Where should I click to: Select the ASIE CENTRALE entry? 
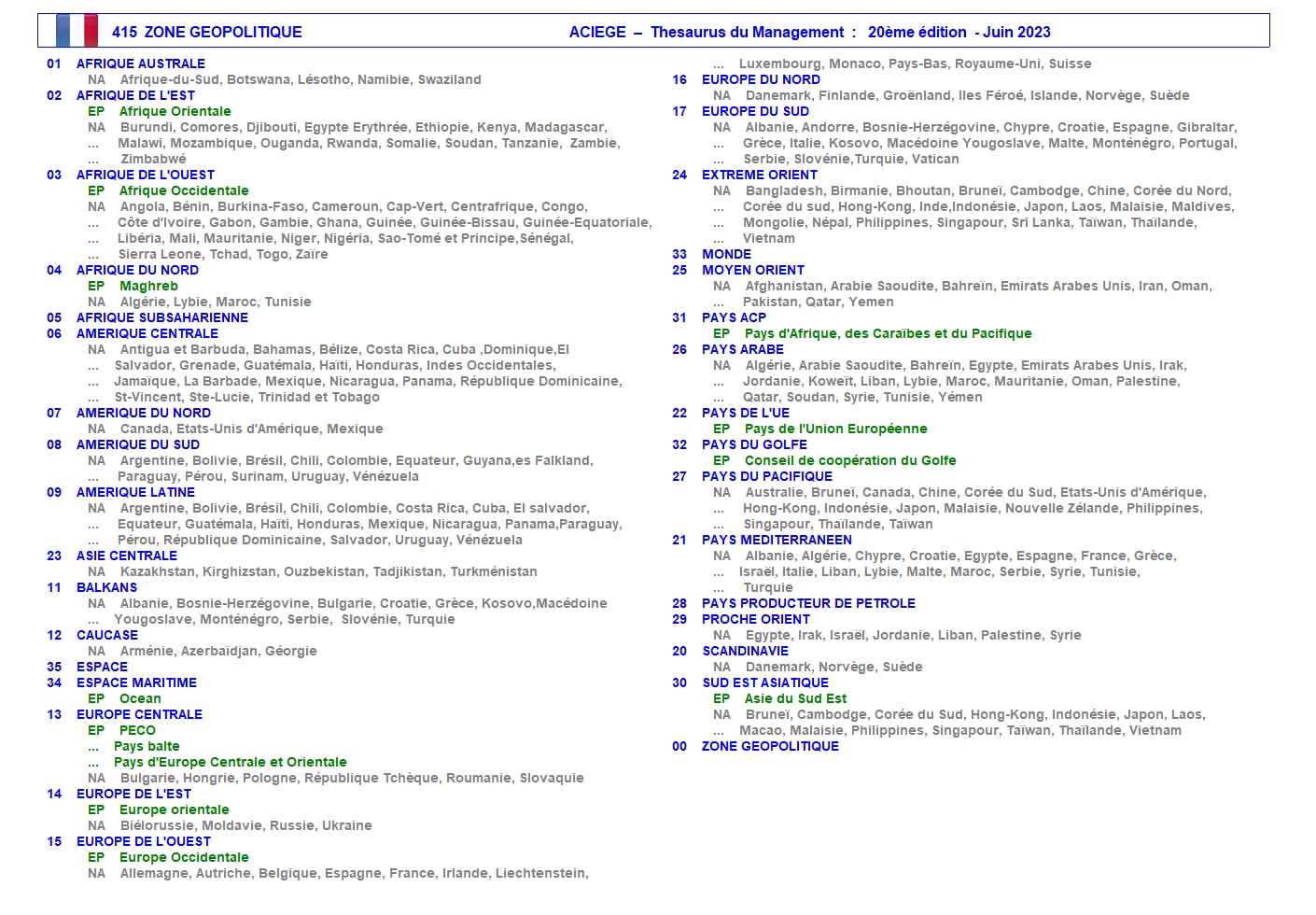(x=126, y=556)
